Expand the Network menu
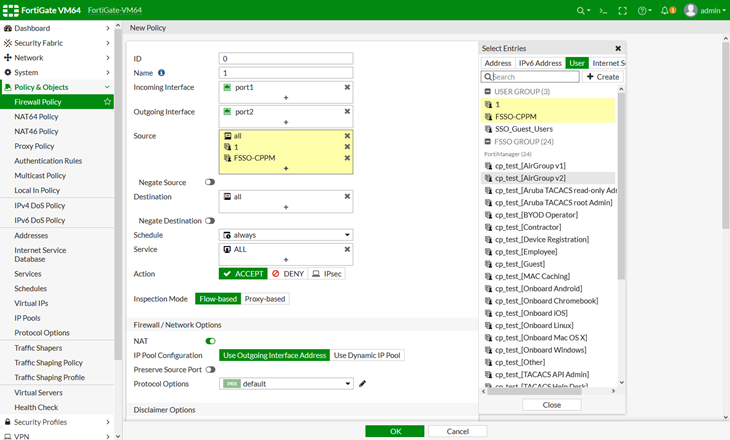The image size is (730, 440). (108, 58)
